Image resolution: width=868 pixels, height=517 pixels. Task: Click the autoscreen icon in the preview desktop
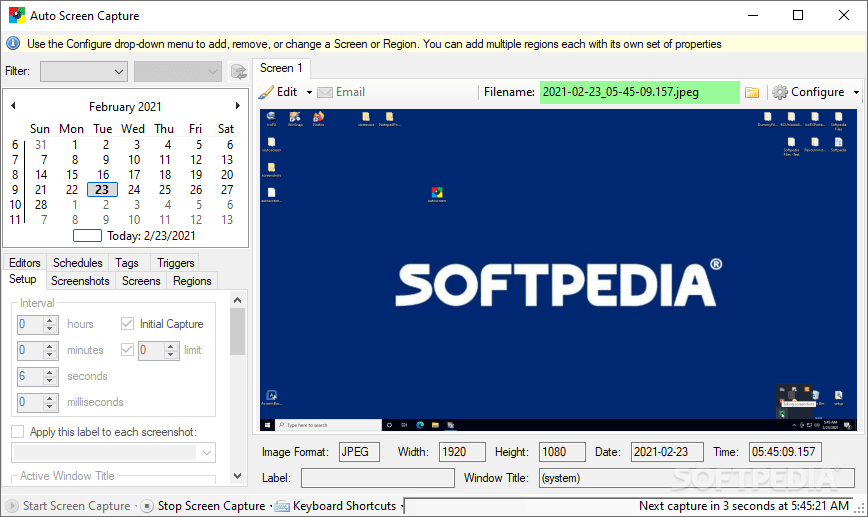coord(437,193)
